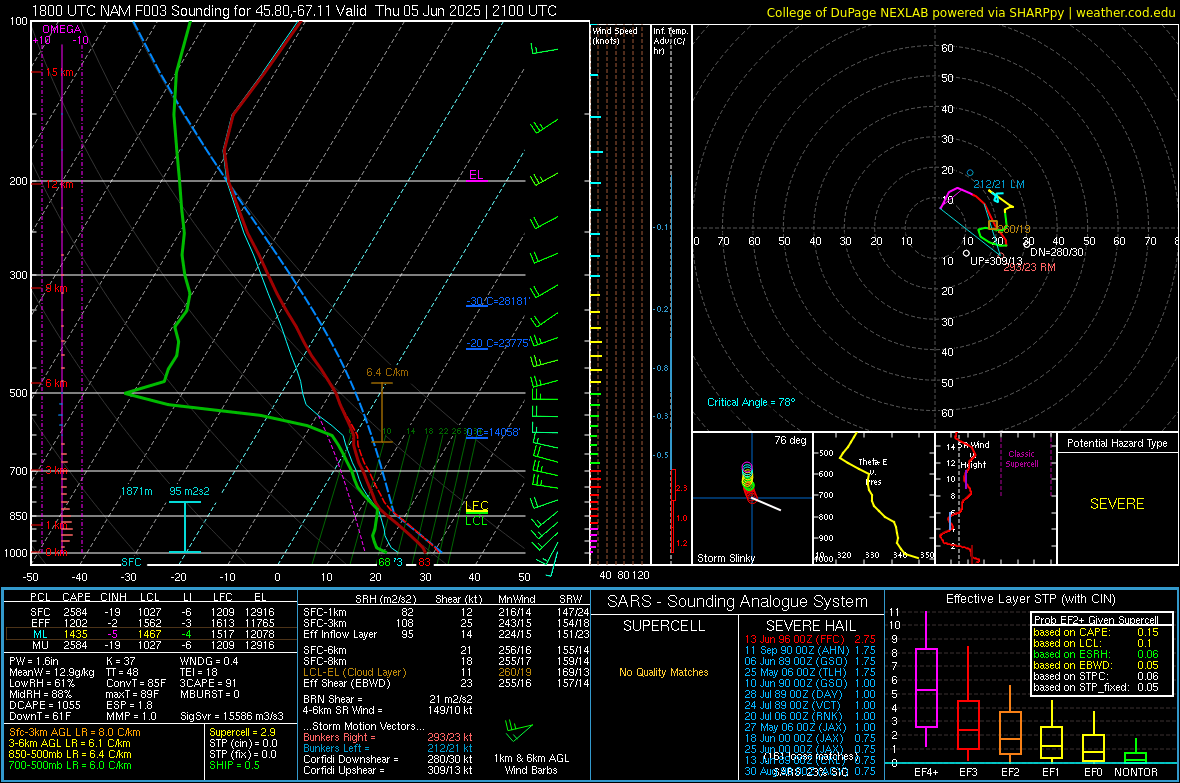Click the 'based on CAPE:' probability row
Image resolution: width=1180 pixels, height=783 pixels.
click(x=1096, y=632)
